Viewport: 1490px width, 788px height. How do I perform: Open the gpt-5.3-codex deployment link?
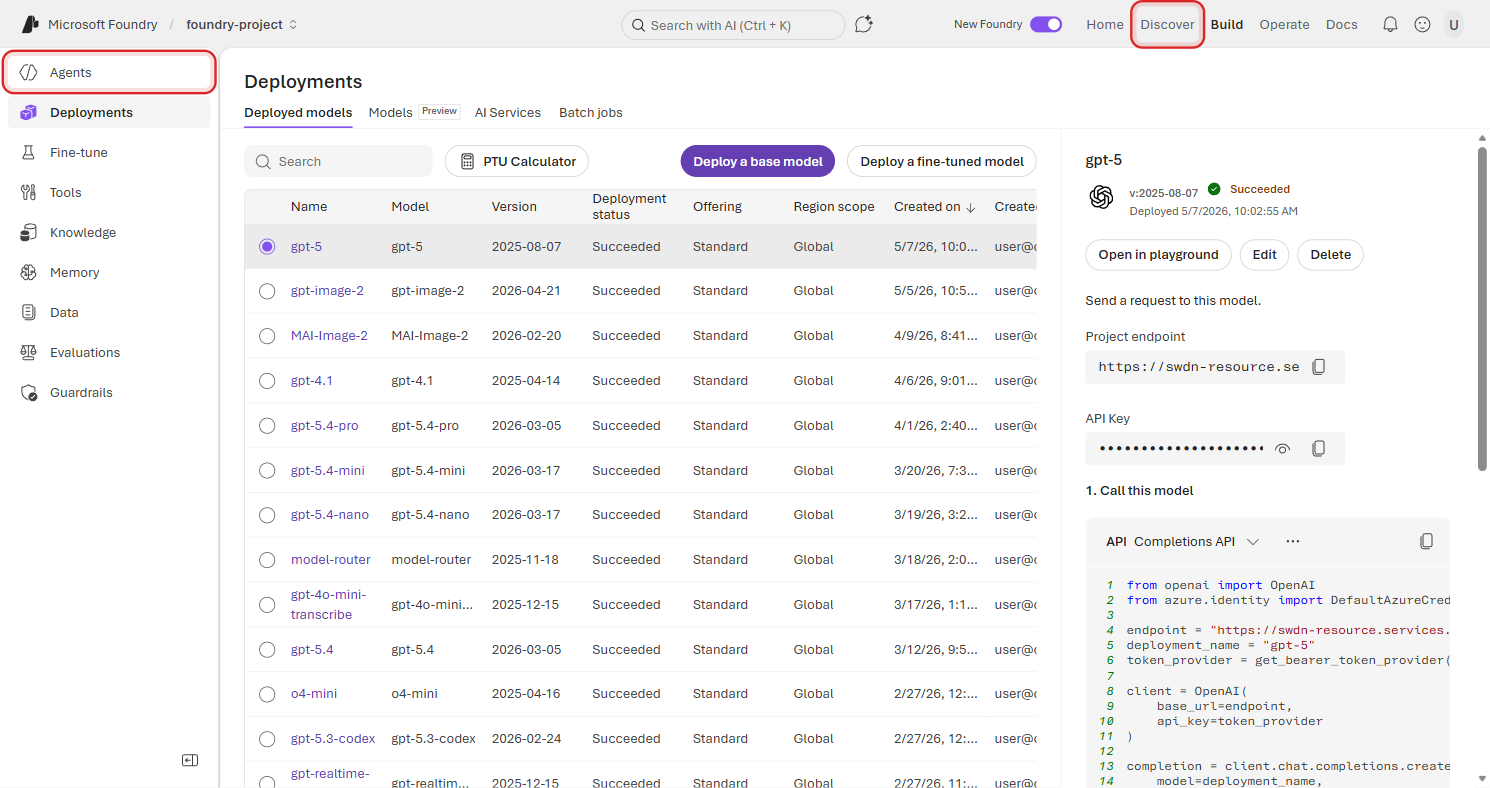click(x=333, y=739)
